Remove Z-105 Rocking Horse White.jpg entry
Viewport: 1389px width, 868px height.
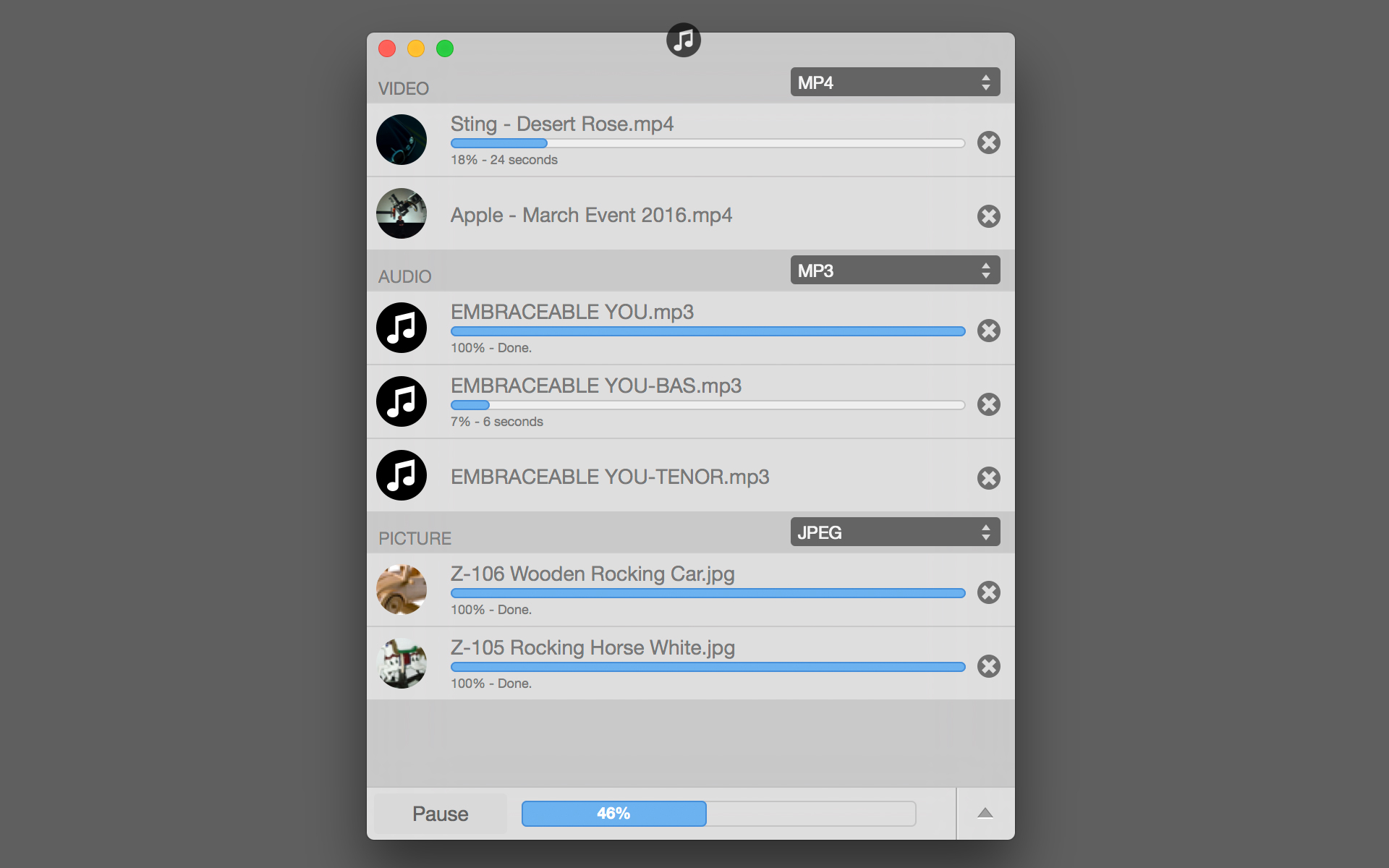pos(988,666)
